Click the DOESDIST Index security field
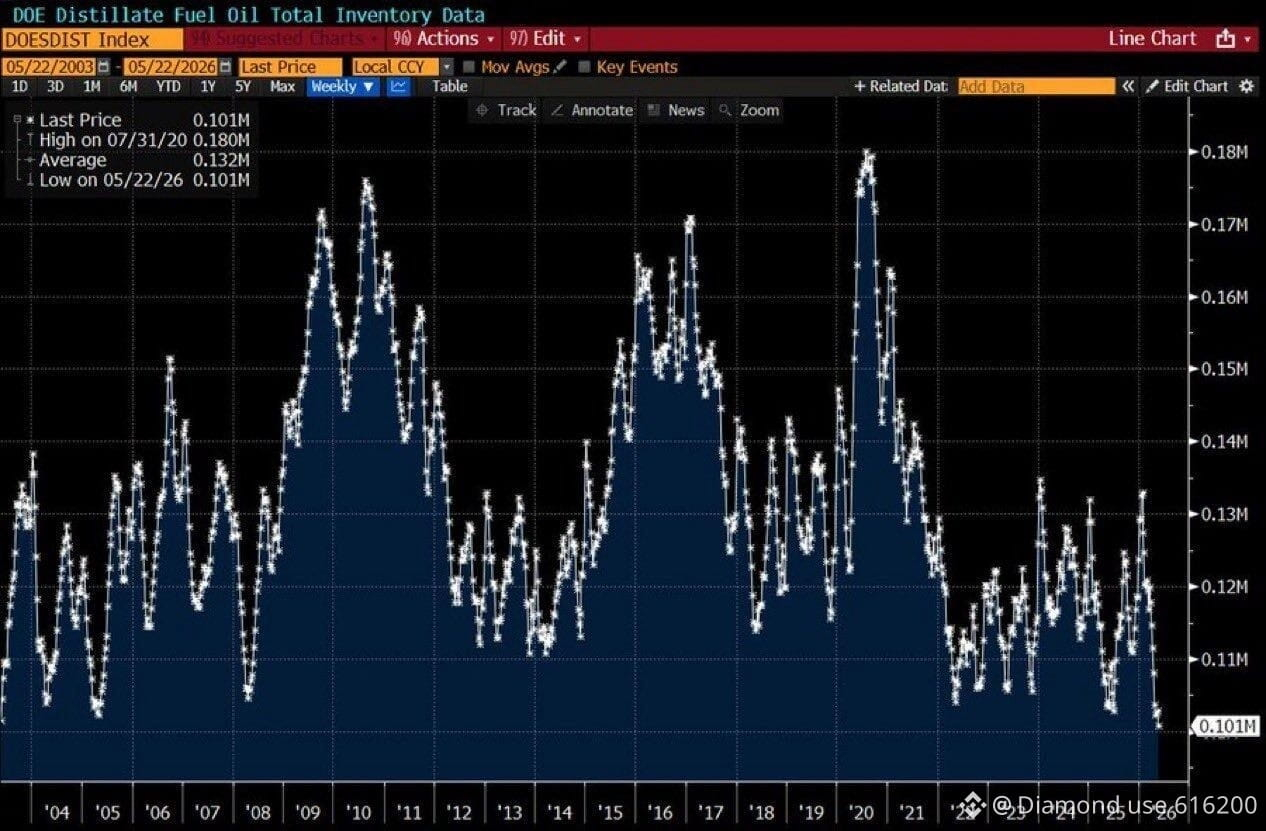 click(x=92, y=40)
